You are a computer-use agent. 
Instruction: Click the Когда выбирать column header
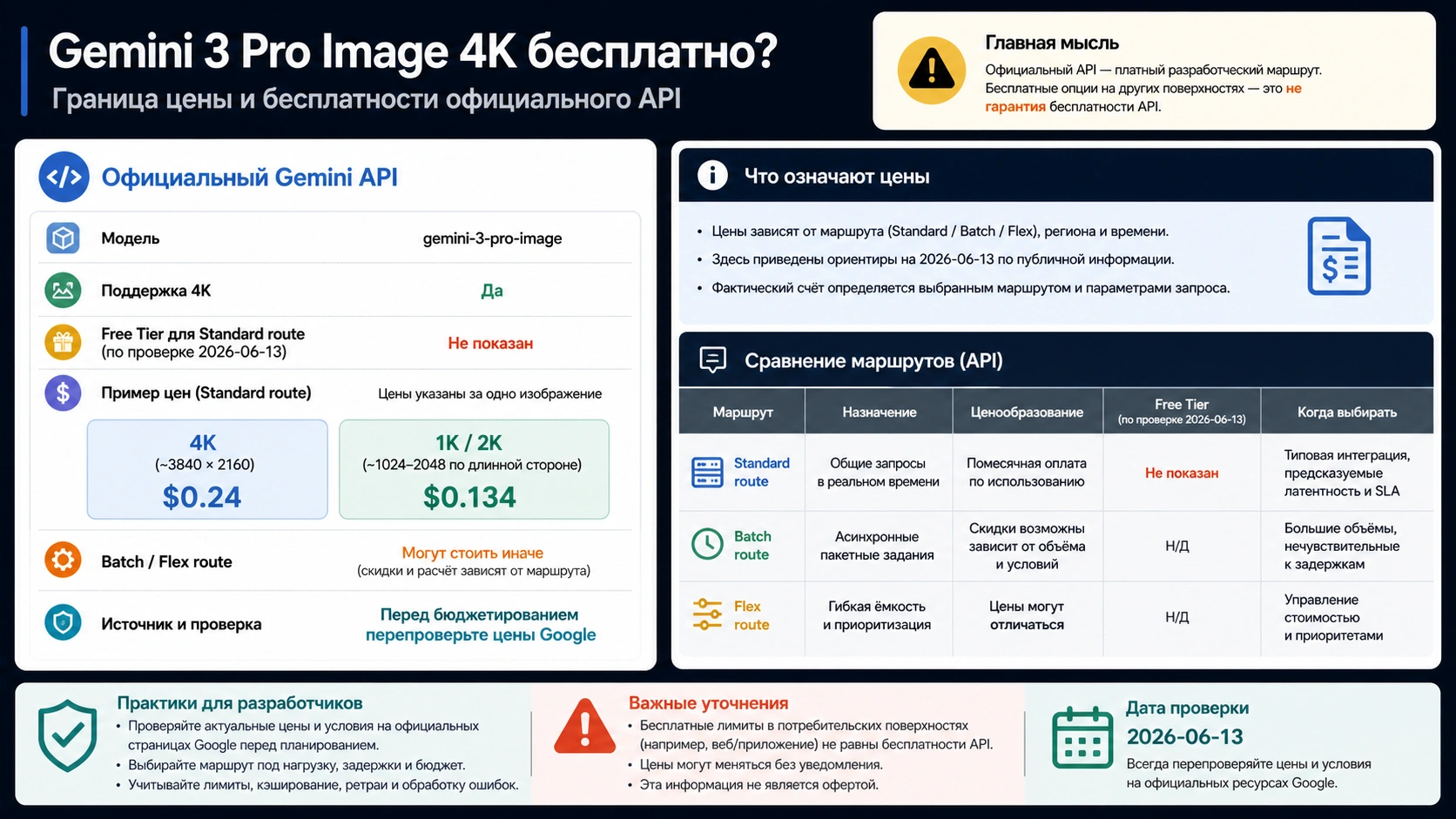pyautogui.click(x=1346, y=412)
